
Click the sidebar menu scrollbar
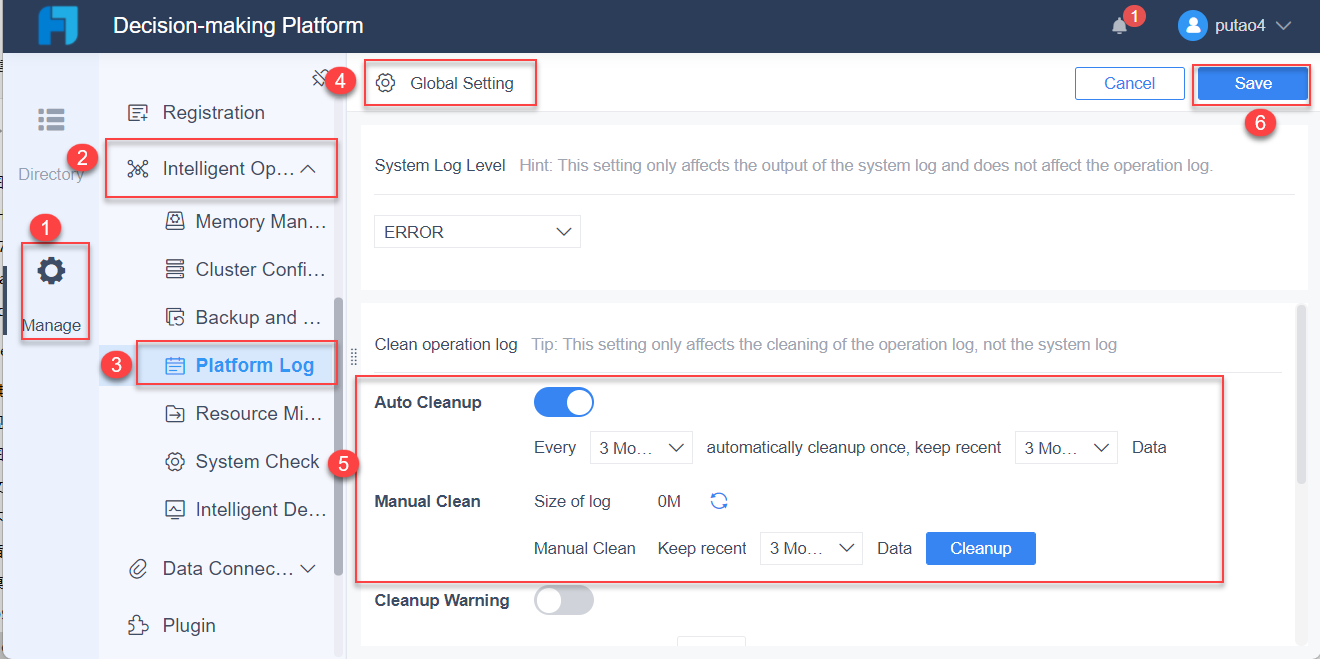click(x=338, y=436)
